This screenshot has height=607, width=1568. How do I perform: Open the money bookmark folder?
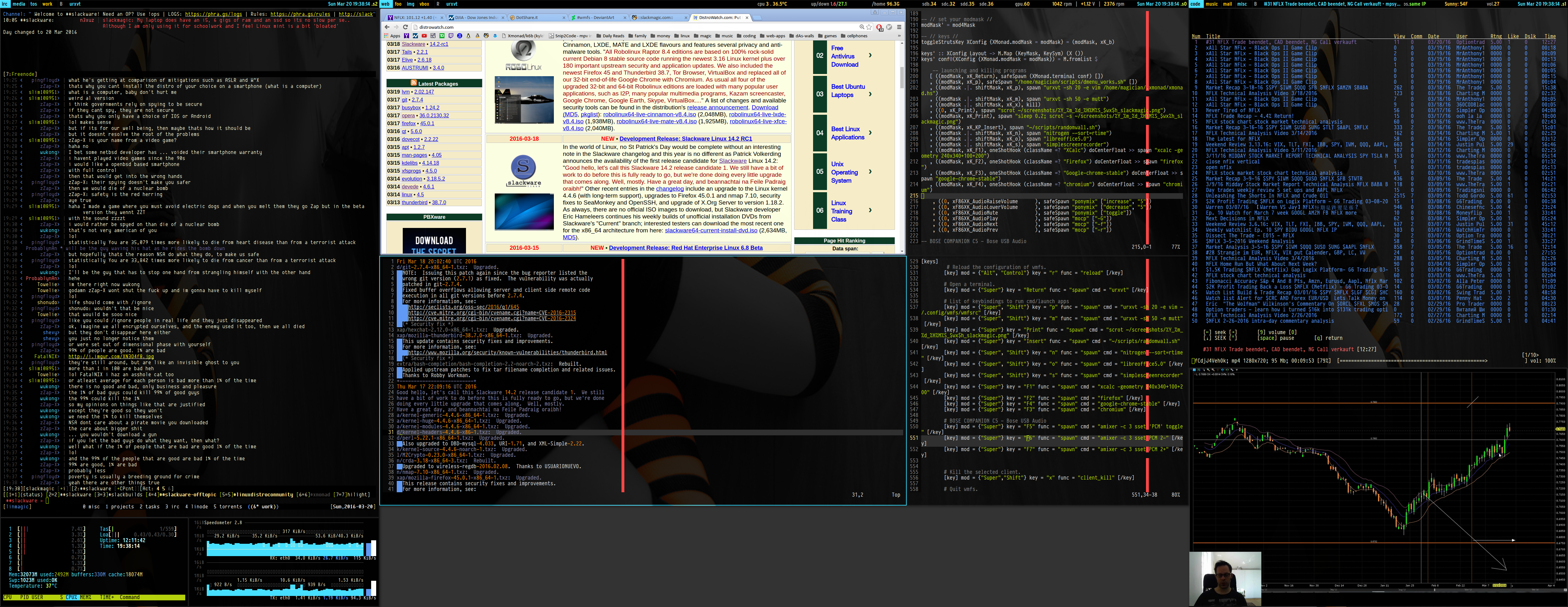click(660, 36)
